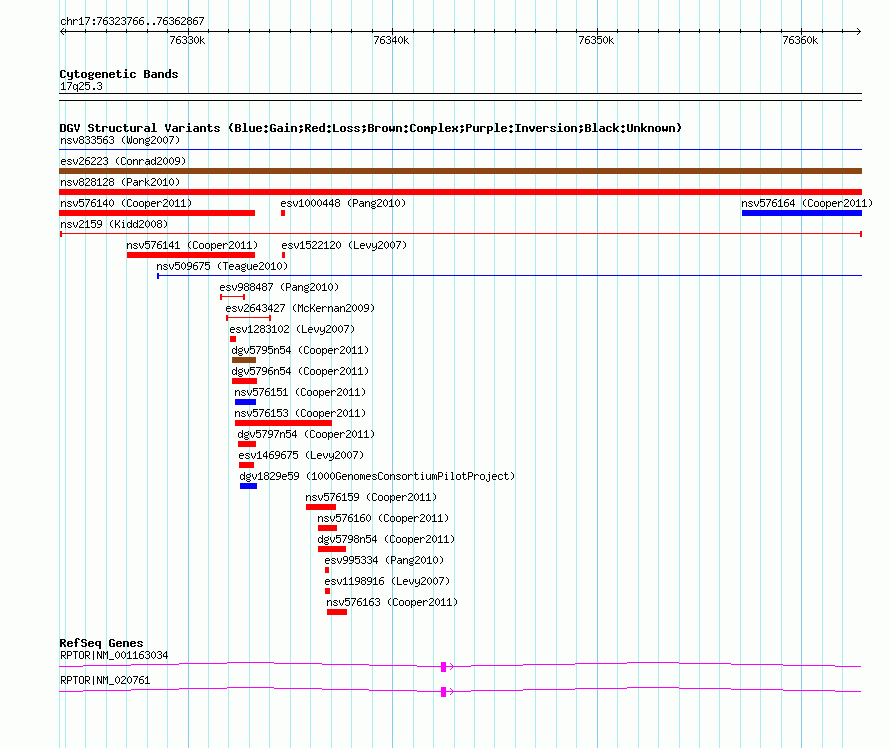
Task: Click the 76330k ruler tick label
Action: pos(187,40)
